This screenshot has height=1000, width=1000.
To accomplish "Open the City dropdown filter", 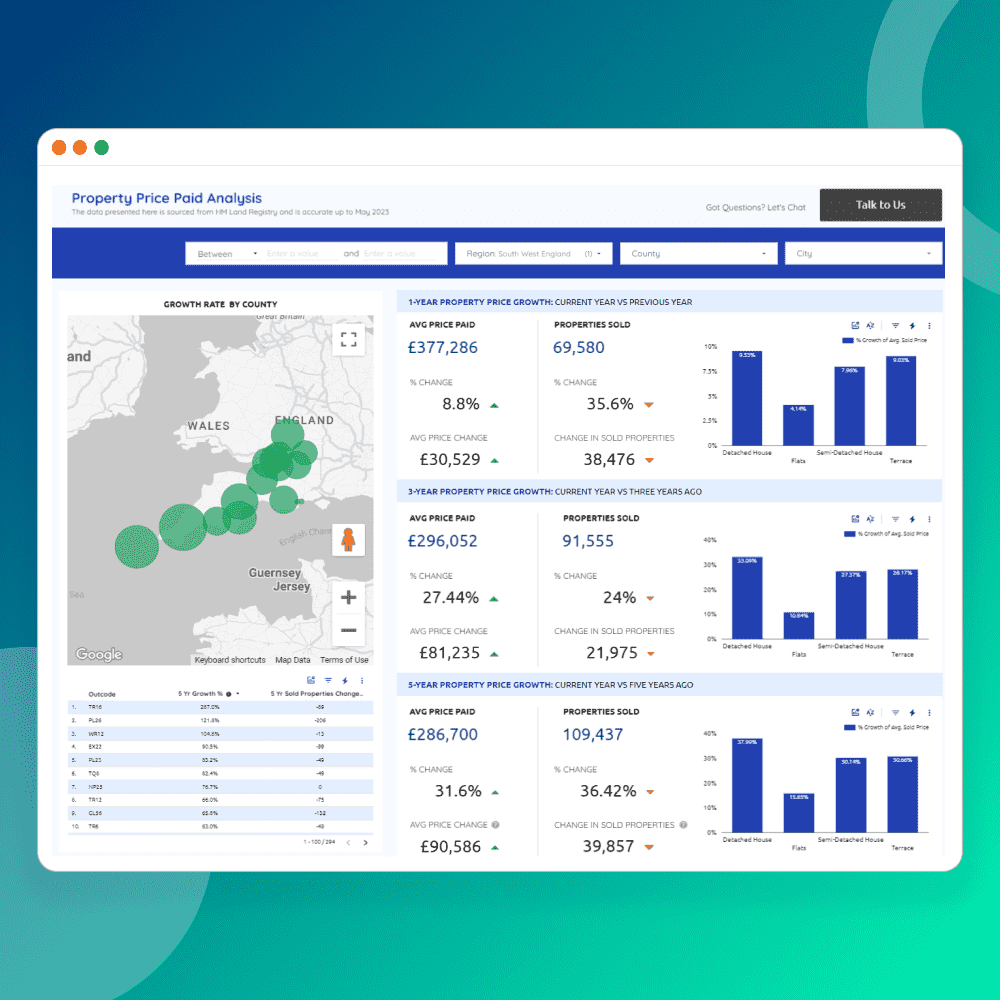I will 864,253.
